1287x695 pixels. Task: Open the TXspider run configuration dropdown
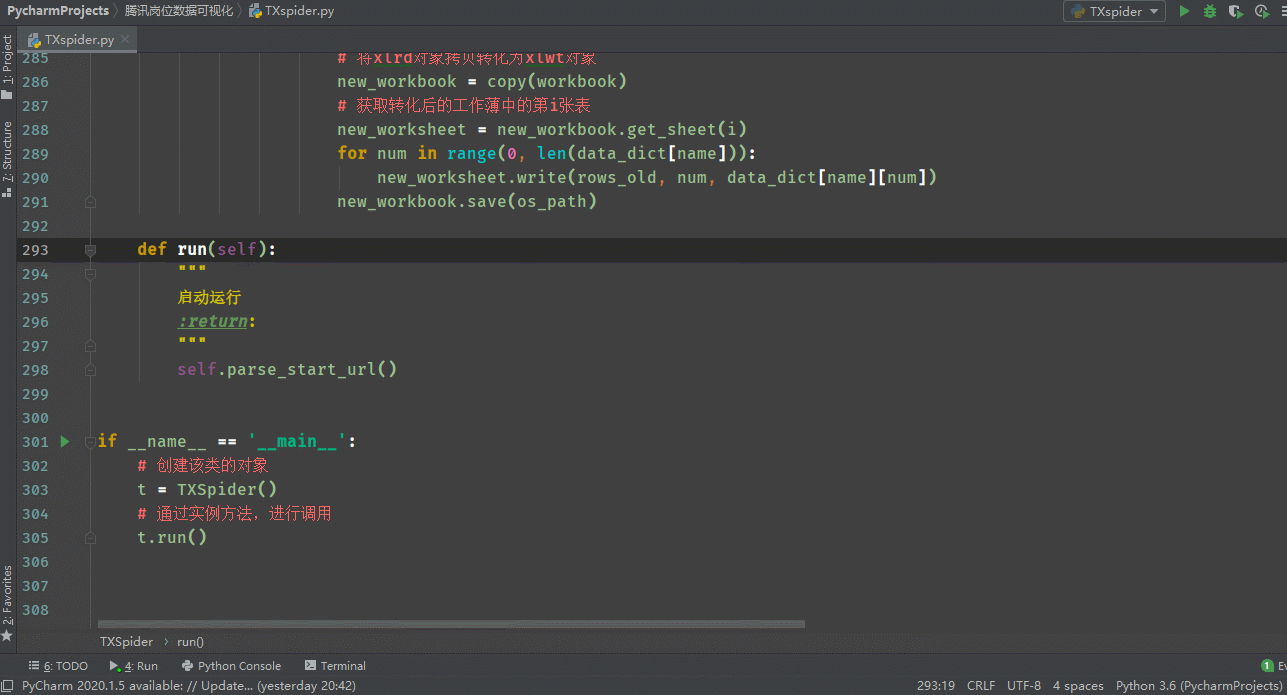pos(1115,11)
